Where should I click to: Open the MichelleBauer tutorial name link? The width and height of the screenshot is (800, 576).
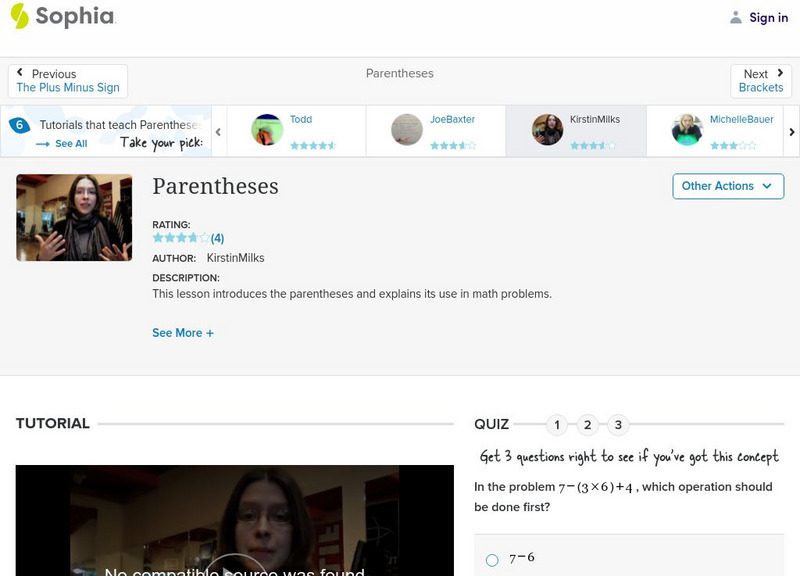coord(741,119)
